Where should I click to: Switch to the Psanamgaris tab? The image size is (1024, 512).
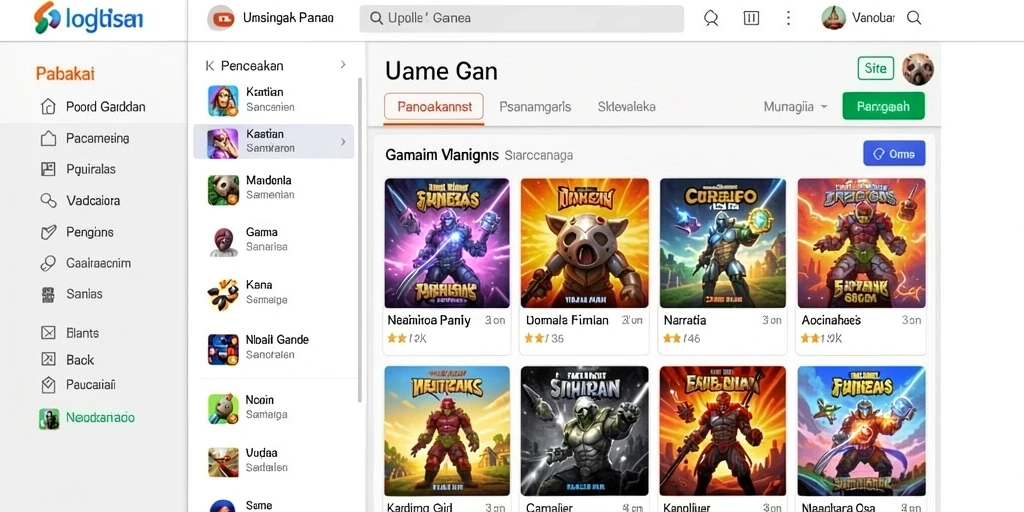[535, 106]
